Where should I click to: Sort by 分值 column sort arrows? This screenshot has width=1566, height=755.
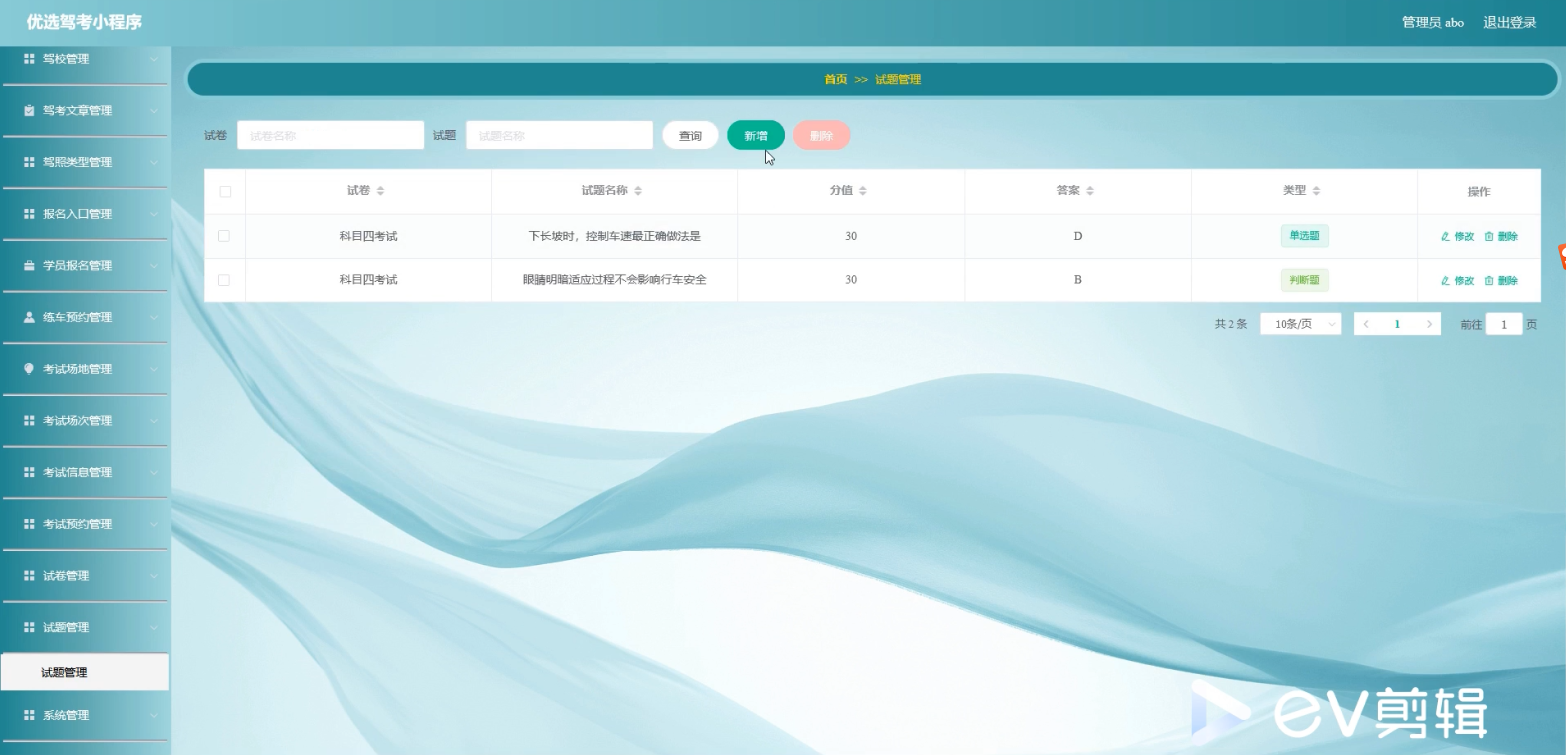(863, 191)
